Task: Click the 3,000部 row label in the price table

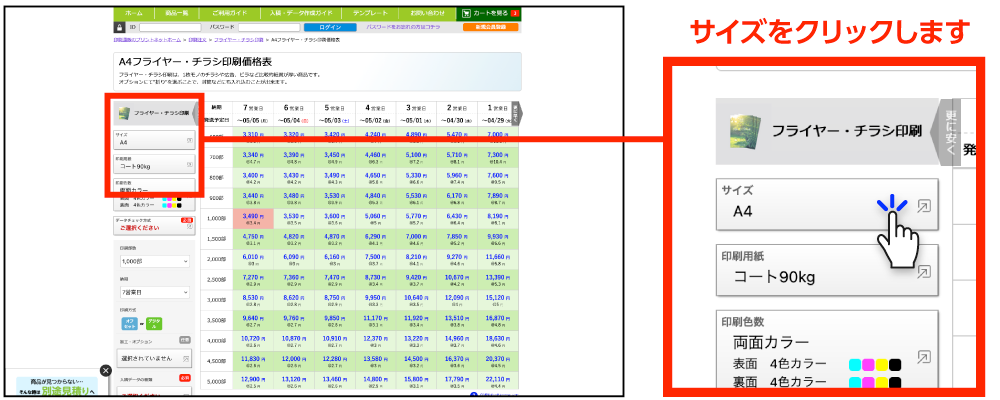Action: (216, 300)
